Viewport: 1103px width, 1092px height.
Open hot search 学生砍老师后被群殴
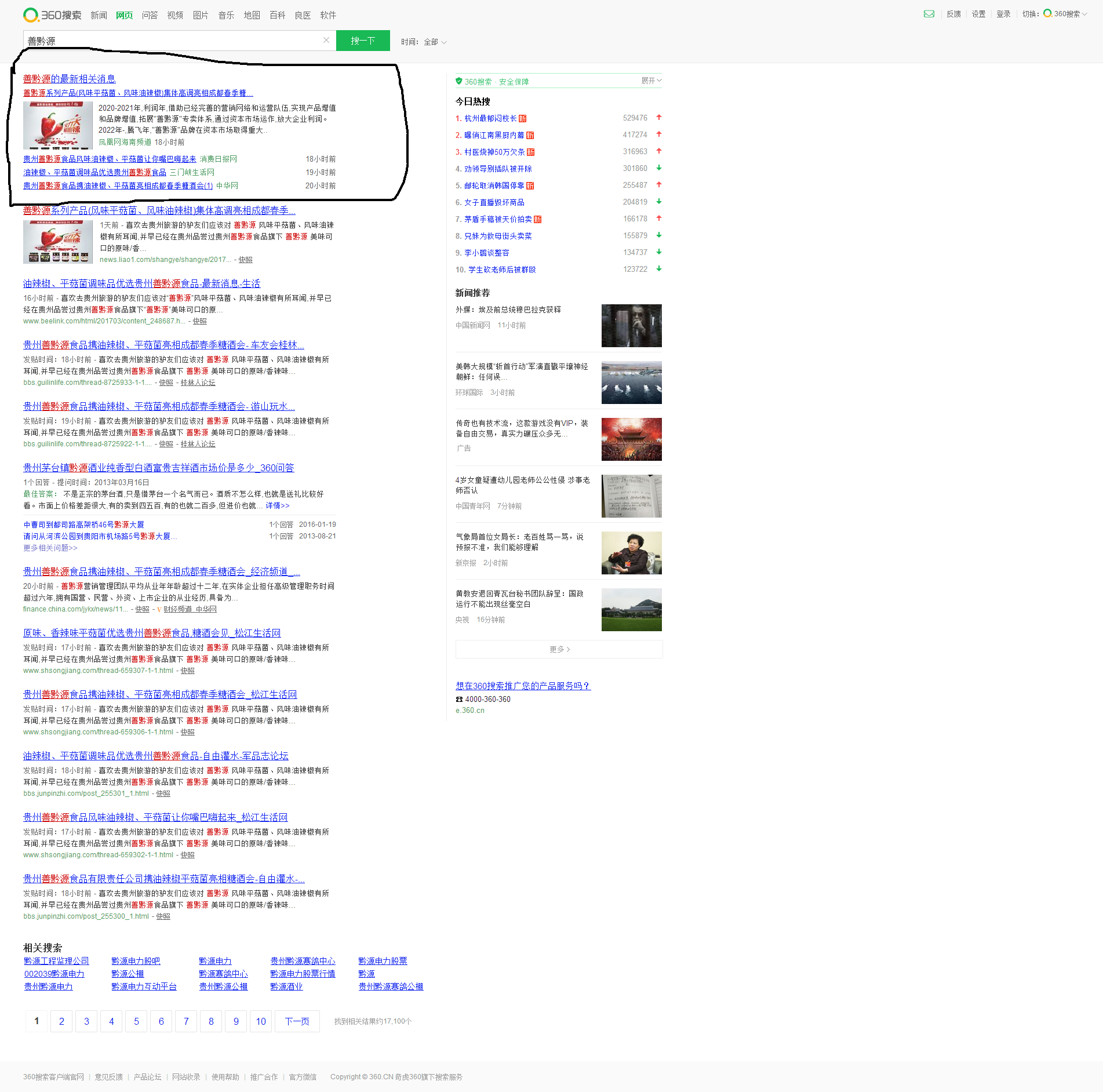(502, 270)
